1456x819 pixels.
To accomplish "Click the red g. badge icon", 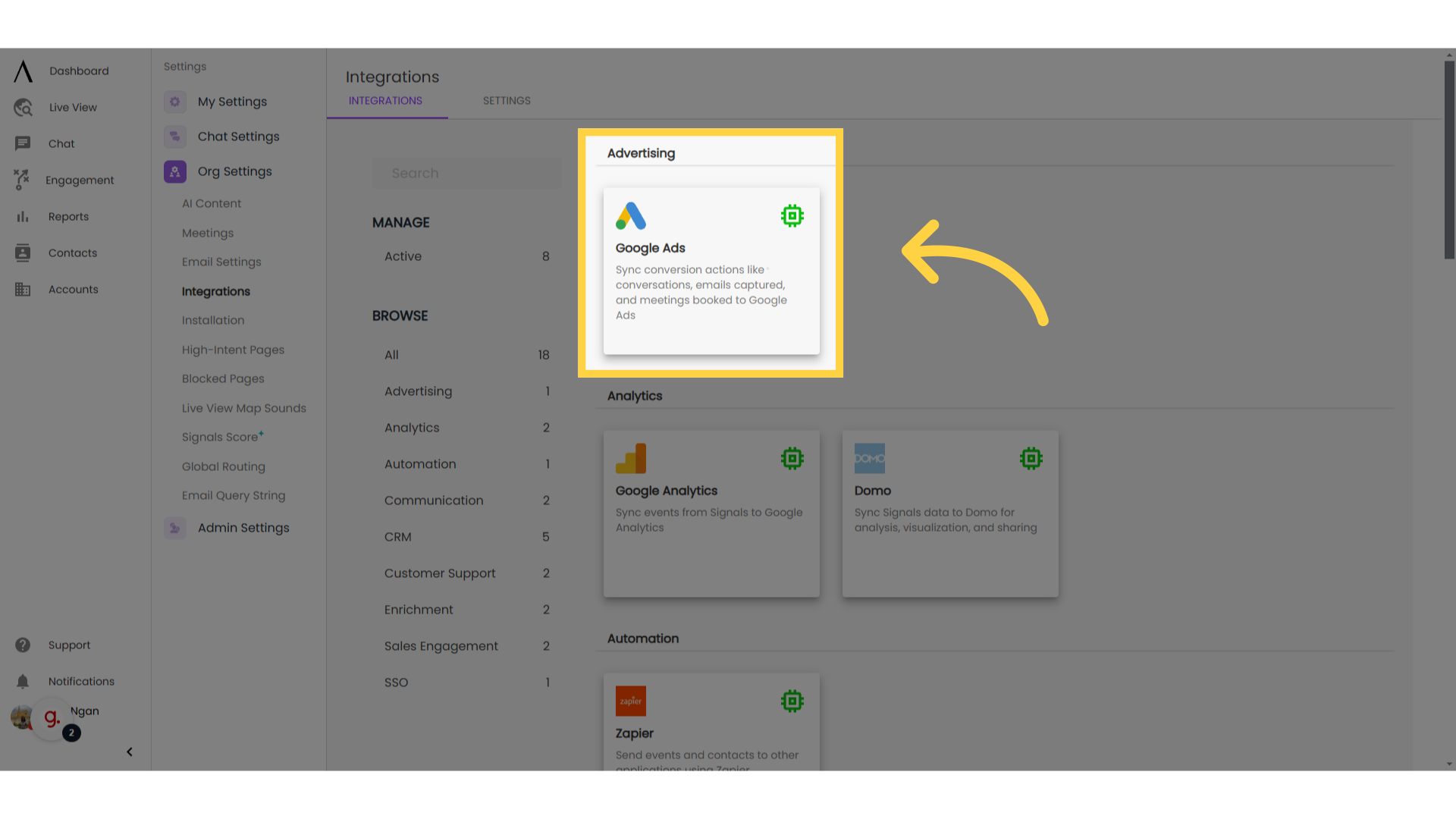I will point(52,717).
